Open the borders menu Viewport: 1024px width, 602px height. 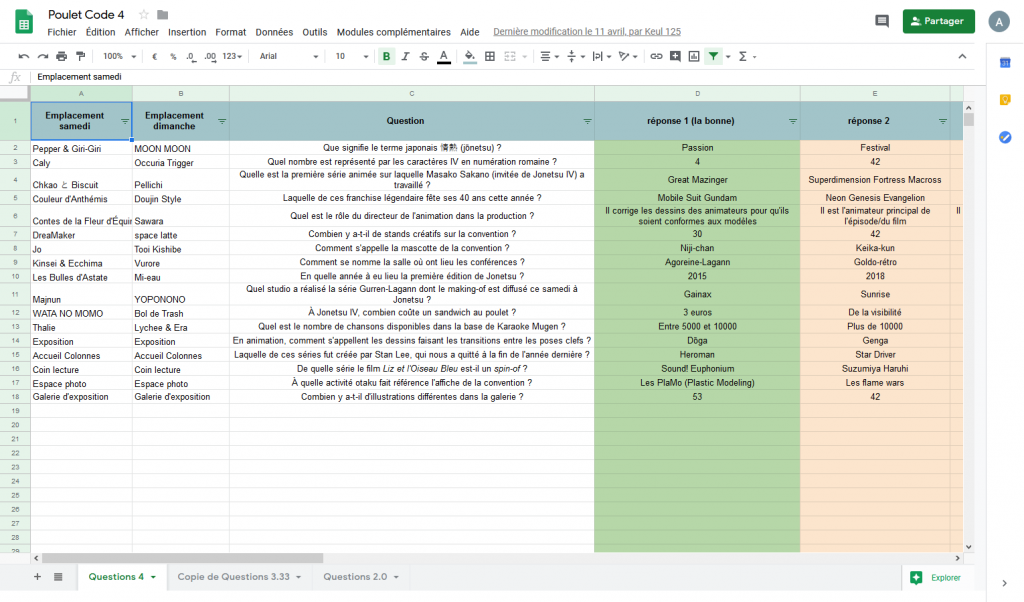tap(490, 57)
